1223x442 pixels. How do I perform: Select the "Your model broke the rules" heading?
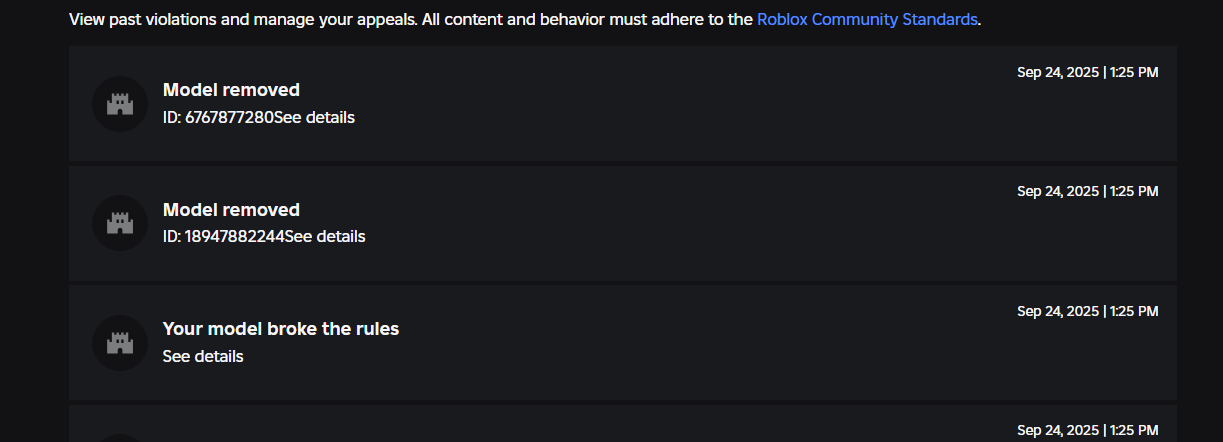[280, 329]
